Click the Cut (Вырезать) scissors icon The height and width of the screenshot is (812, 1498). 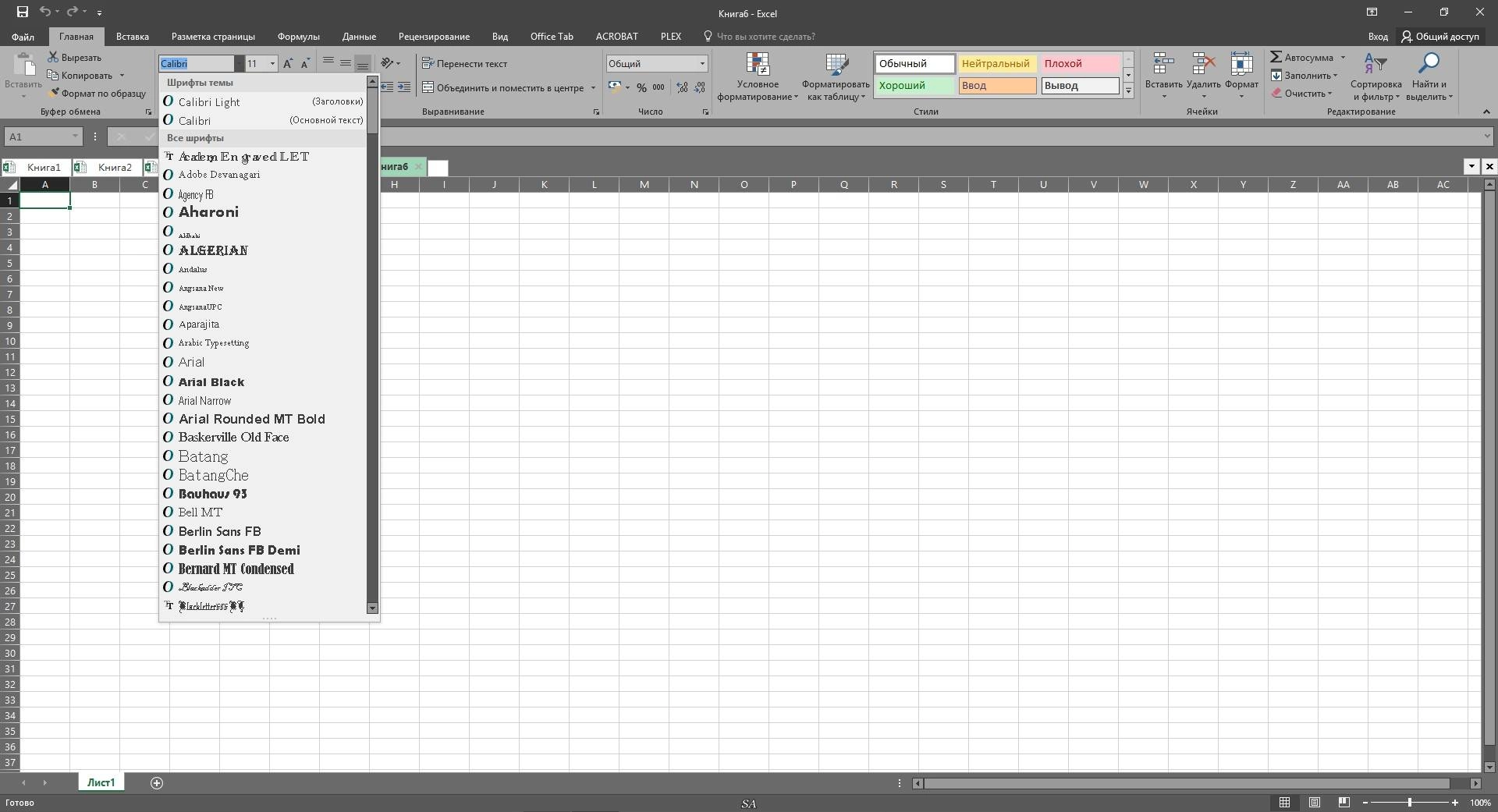coord(53,57)
